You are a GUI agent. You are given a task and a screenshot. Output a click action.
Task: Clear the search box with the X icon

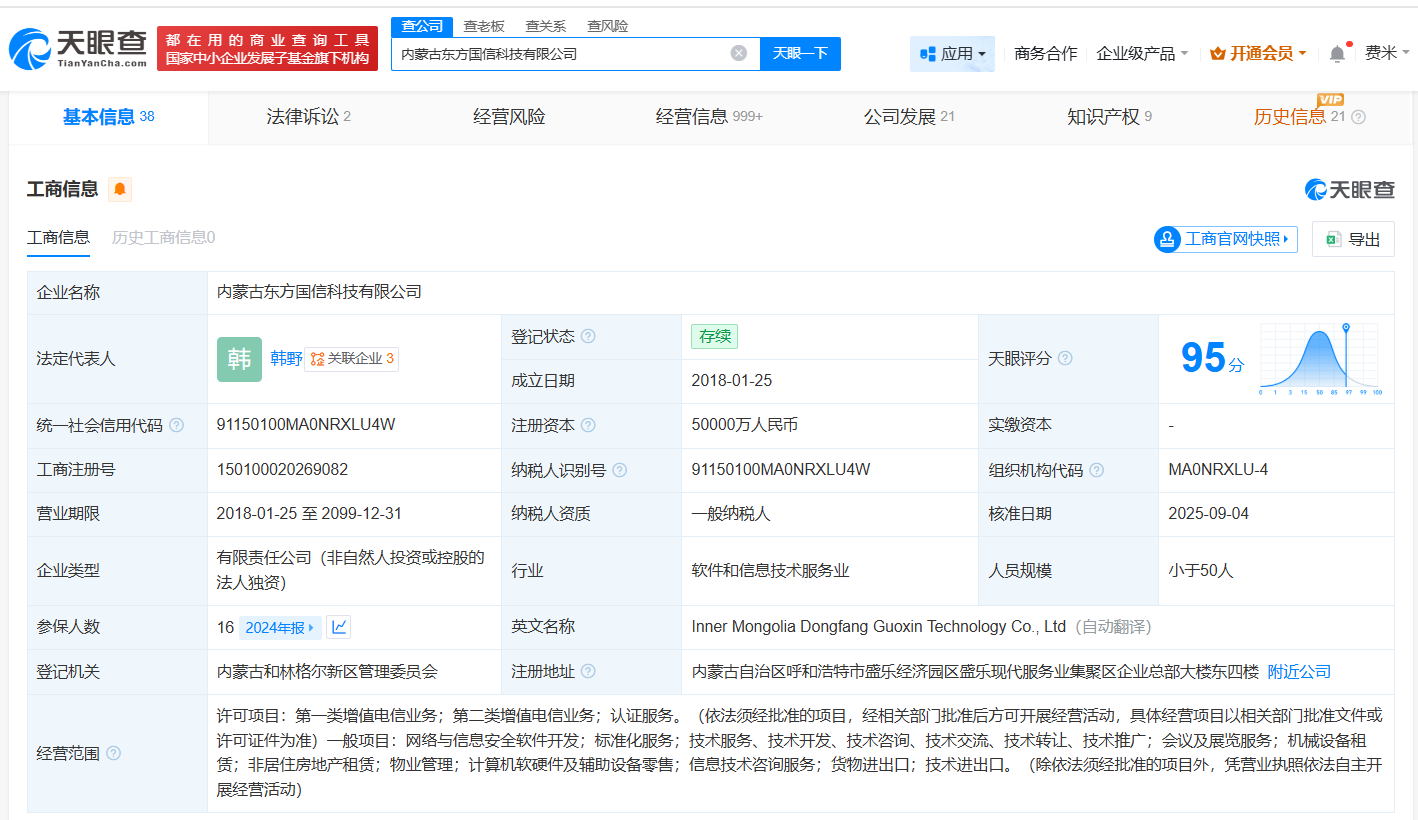(x=737, y=54)
